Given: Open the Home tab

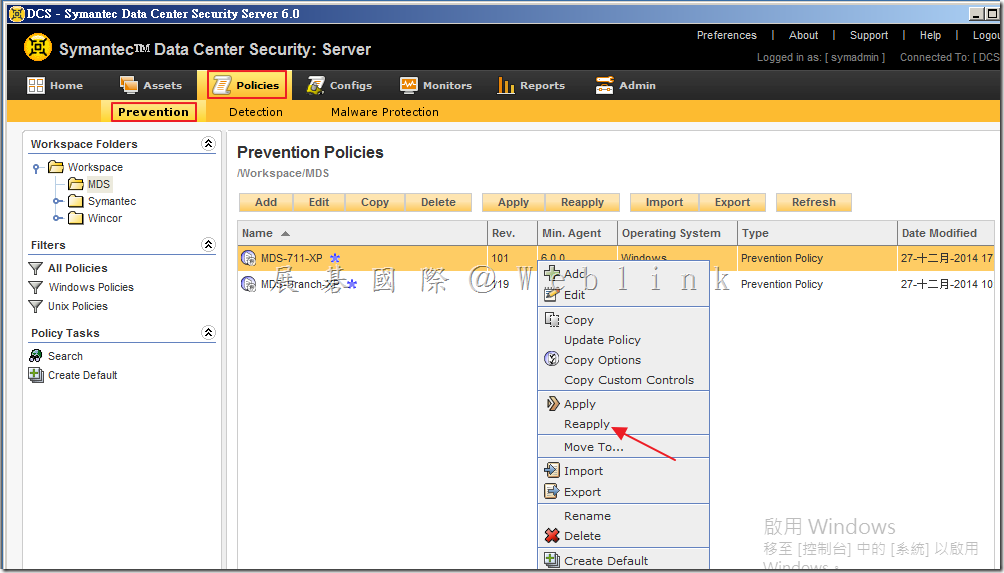Looking at the screenshot, I should (55, 85).
